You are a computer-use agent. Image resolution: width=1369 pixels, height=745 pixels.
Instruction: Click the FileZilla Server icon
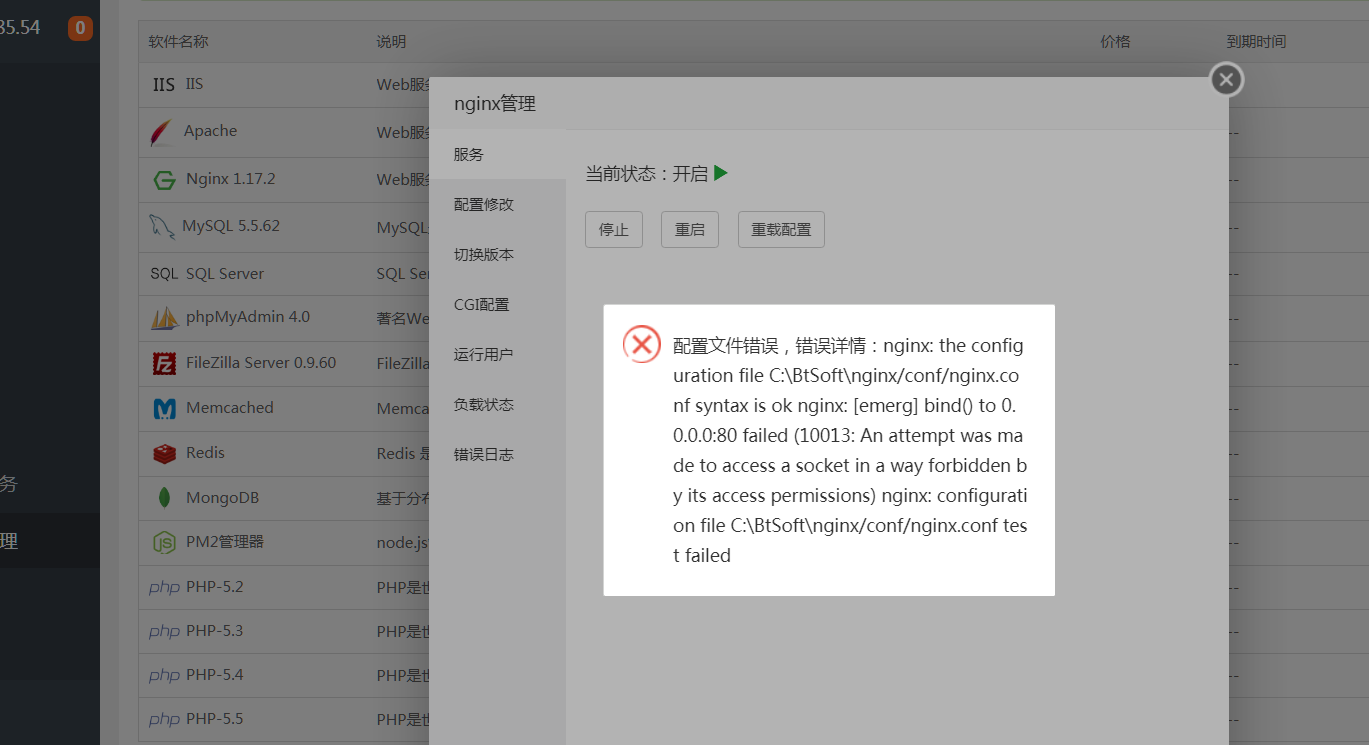click(x=164, y=363)
